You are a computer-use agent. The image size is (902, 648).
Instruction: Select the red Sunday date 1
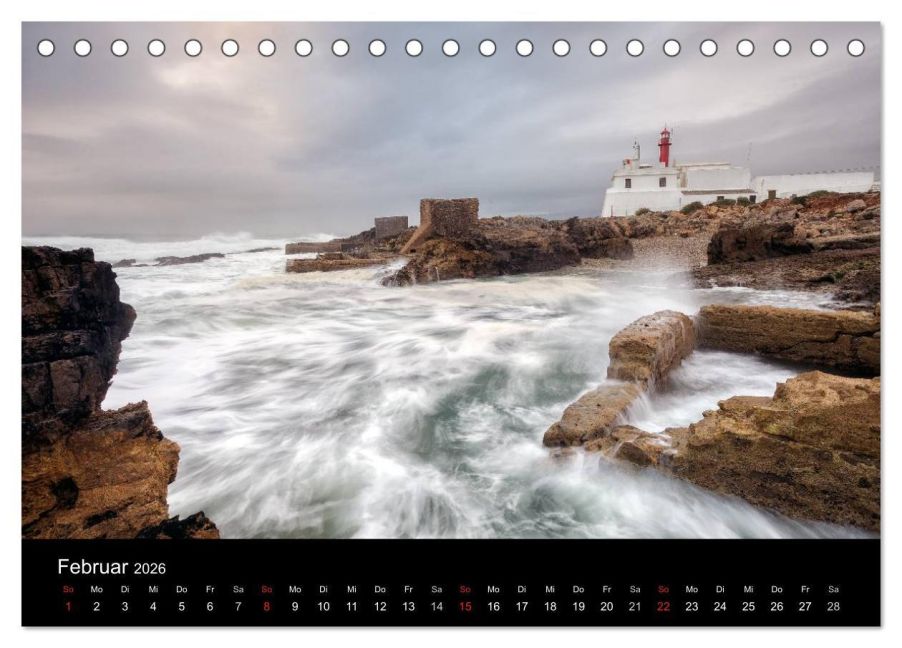(x=68, y=604)
